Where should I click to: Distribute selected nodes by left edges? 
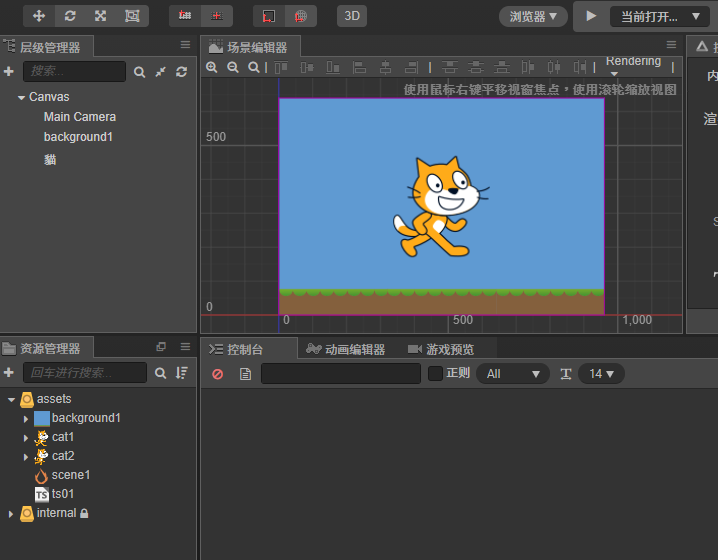(x=528, y=68)
